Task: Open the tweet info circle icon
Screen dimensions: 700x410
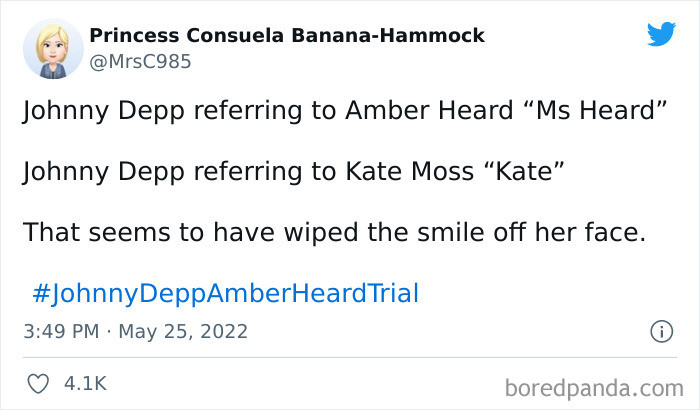Action: click(x=661, y=332)
